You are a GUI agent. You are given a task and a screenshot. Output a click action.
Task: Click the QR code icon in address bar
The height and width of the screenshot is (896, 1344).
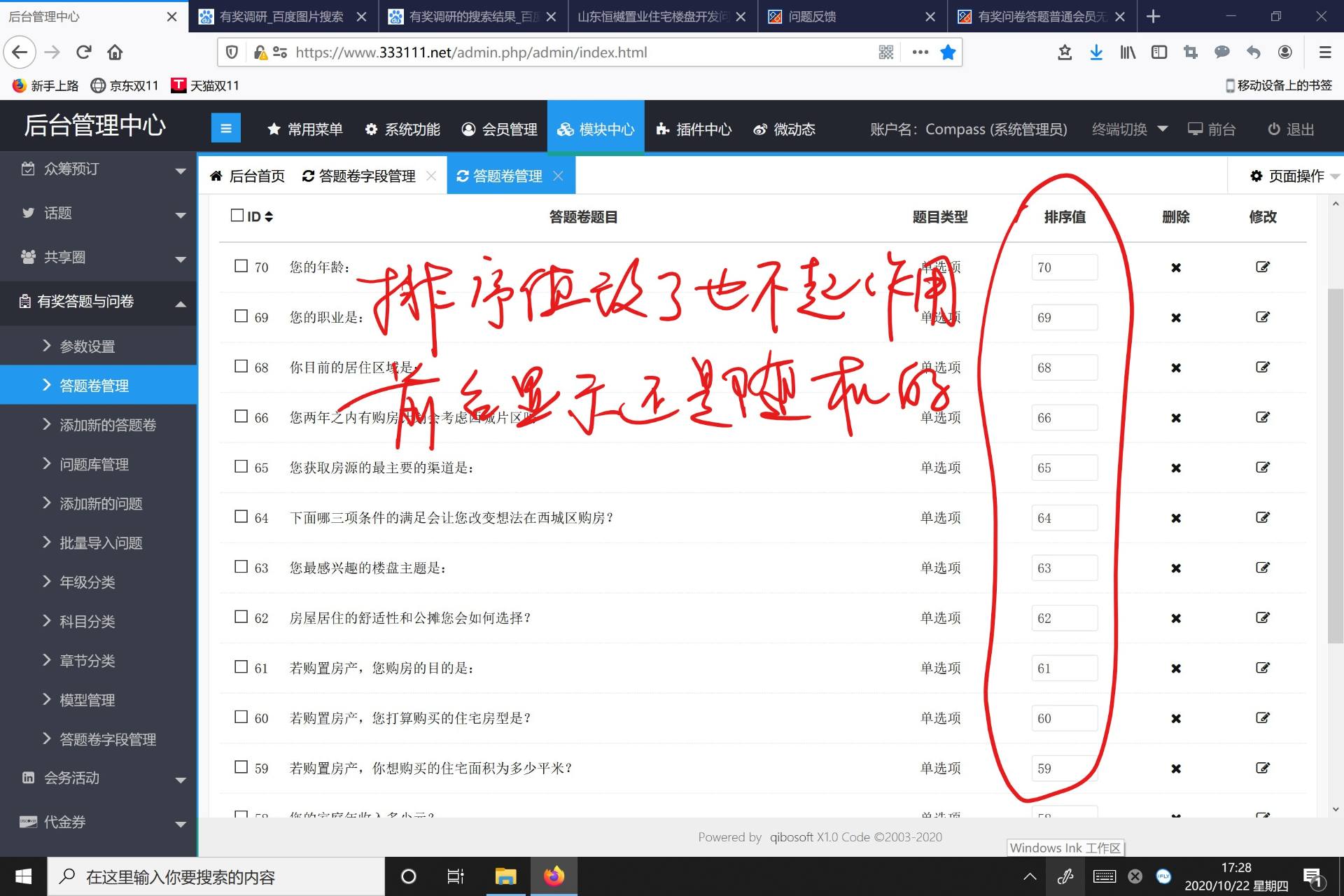(x=885, y=52)
